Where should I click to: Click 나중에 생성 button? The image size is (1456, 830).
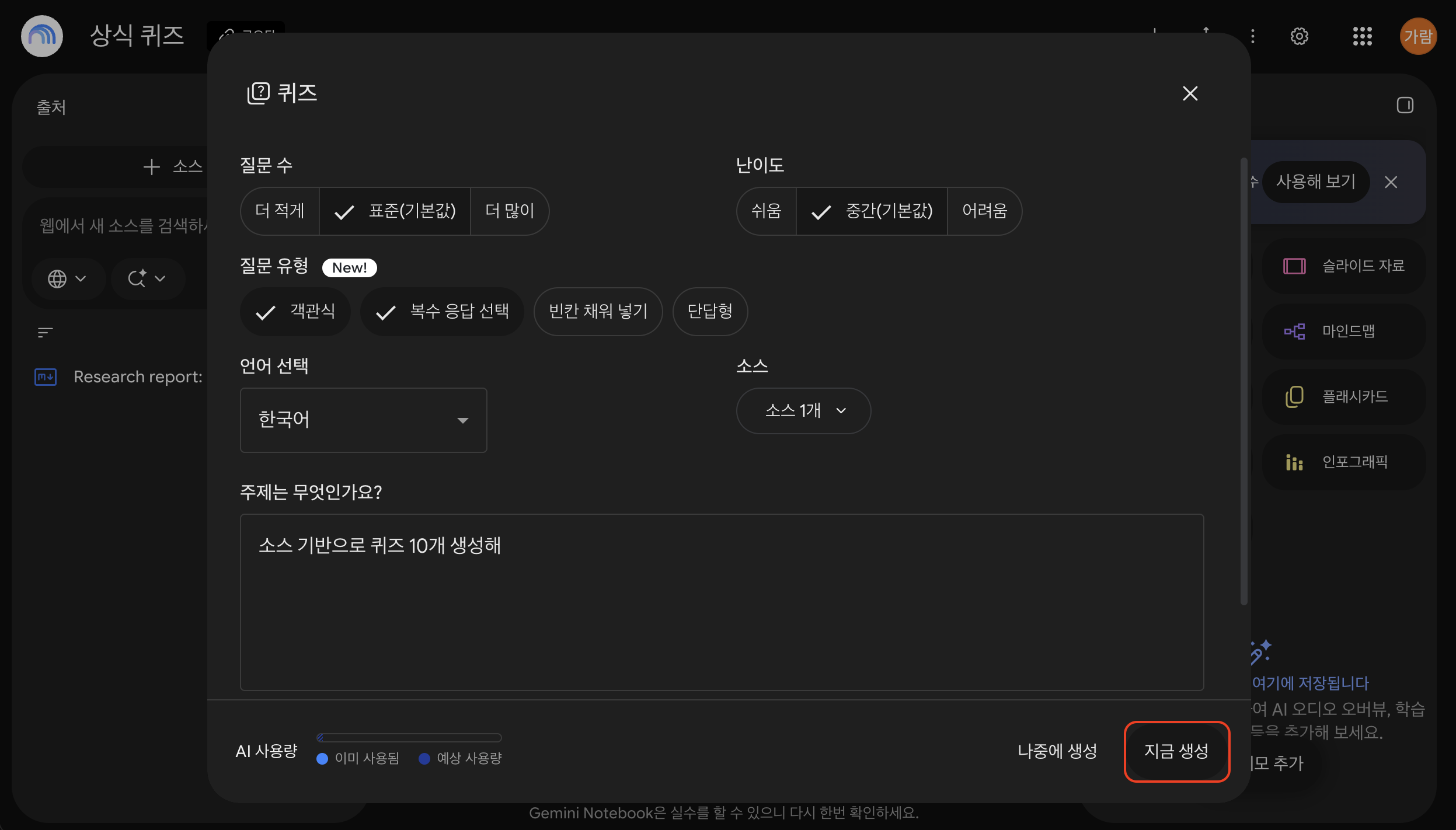click(x=1057, y=751)
